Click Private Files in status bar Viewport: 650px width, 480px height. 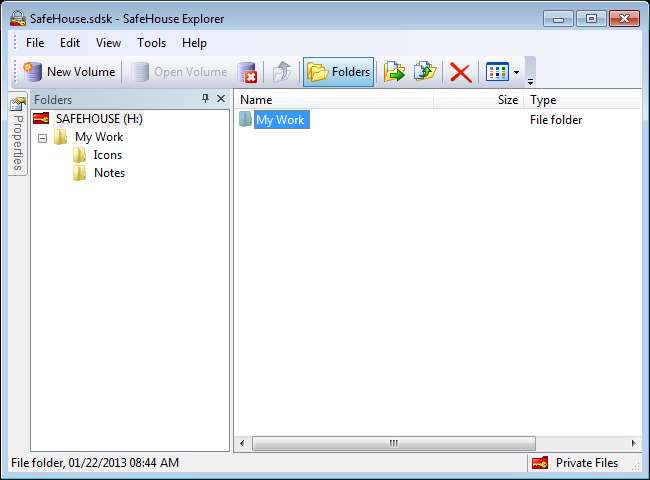[587, 463]
